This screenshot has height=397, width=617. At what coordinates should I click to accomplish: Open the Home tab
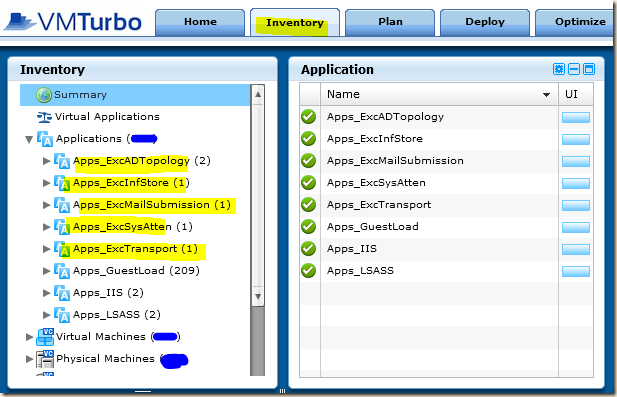coord(200,22)
